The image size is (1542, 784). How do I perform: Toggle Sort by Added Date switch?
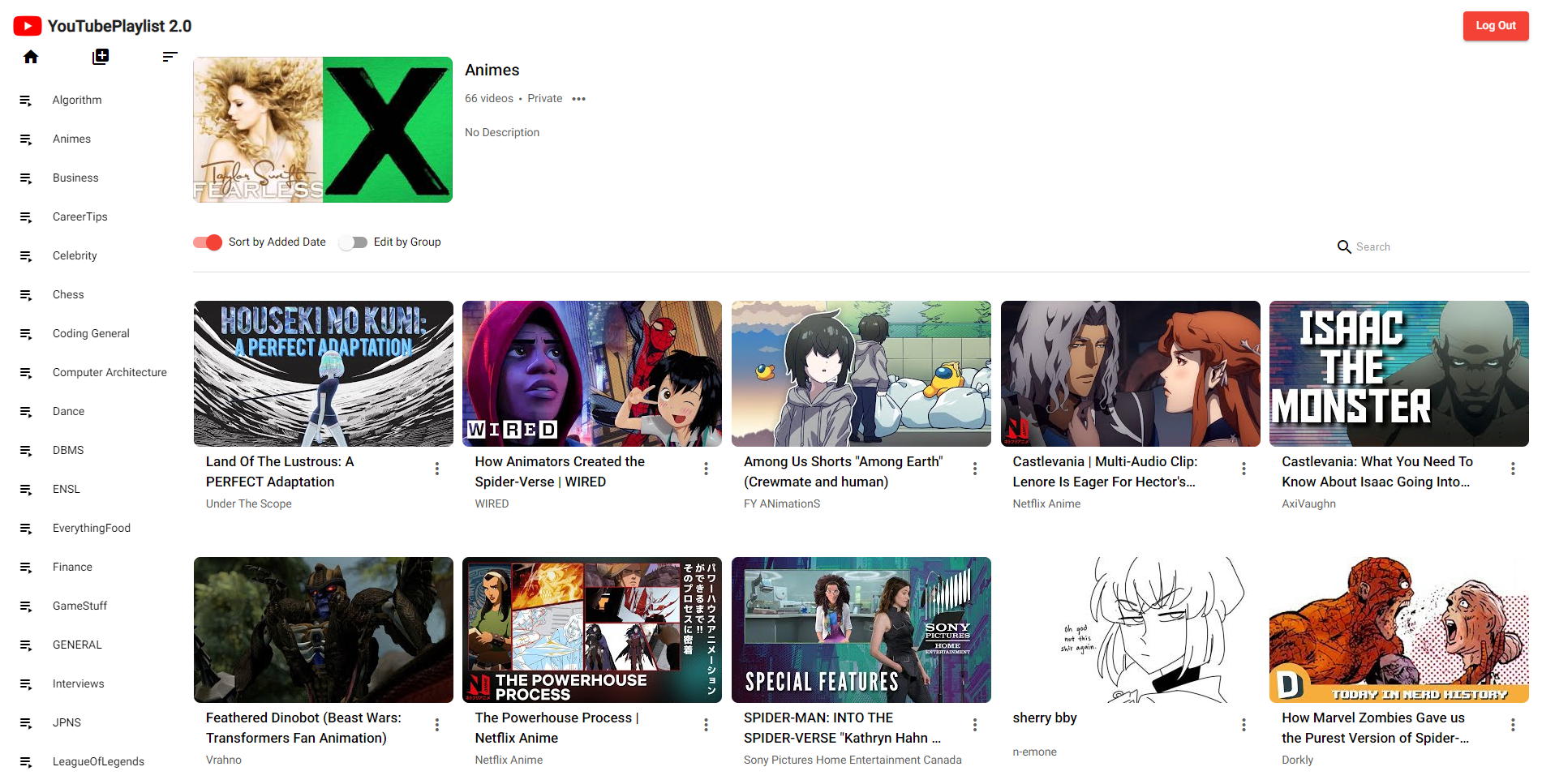[x=208, y=242]
